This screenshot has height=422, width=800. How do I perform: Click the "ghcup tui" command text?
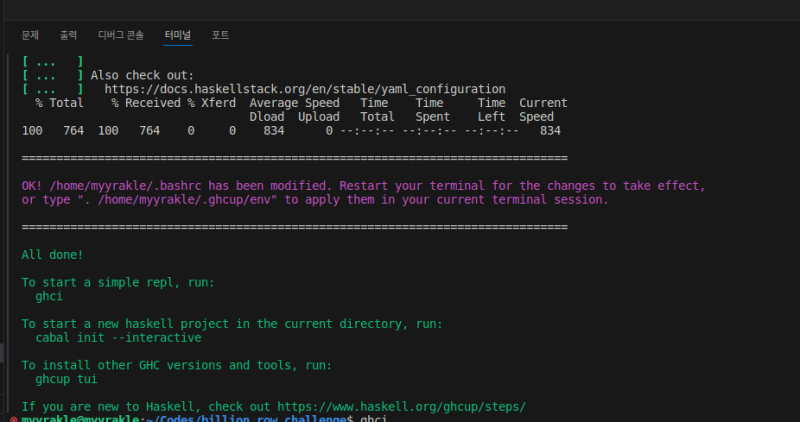tap(67, 380)
